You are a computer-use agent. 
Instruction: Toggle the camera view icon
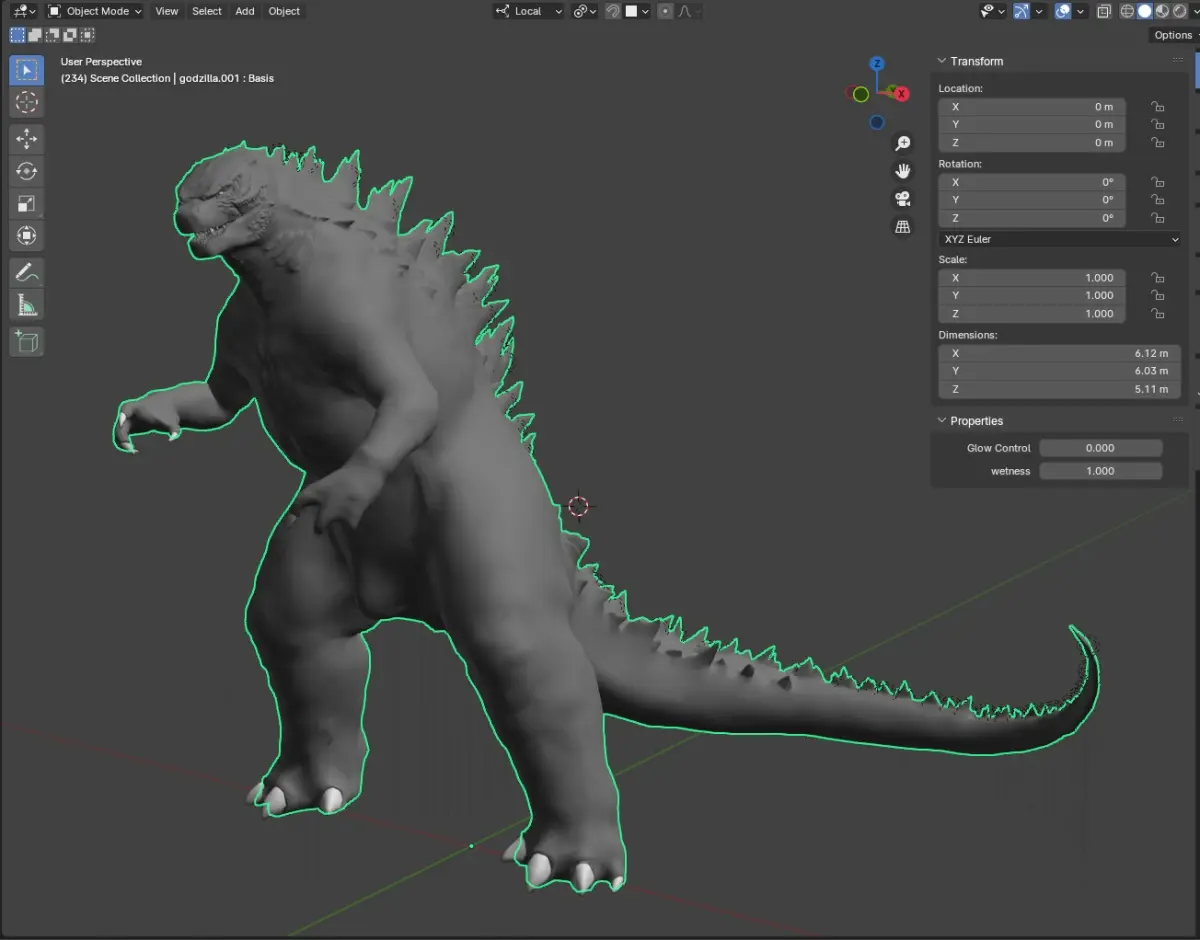tap(903, 199)
